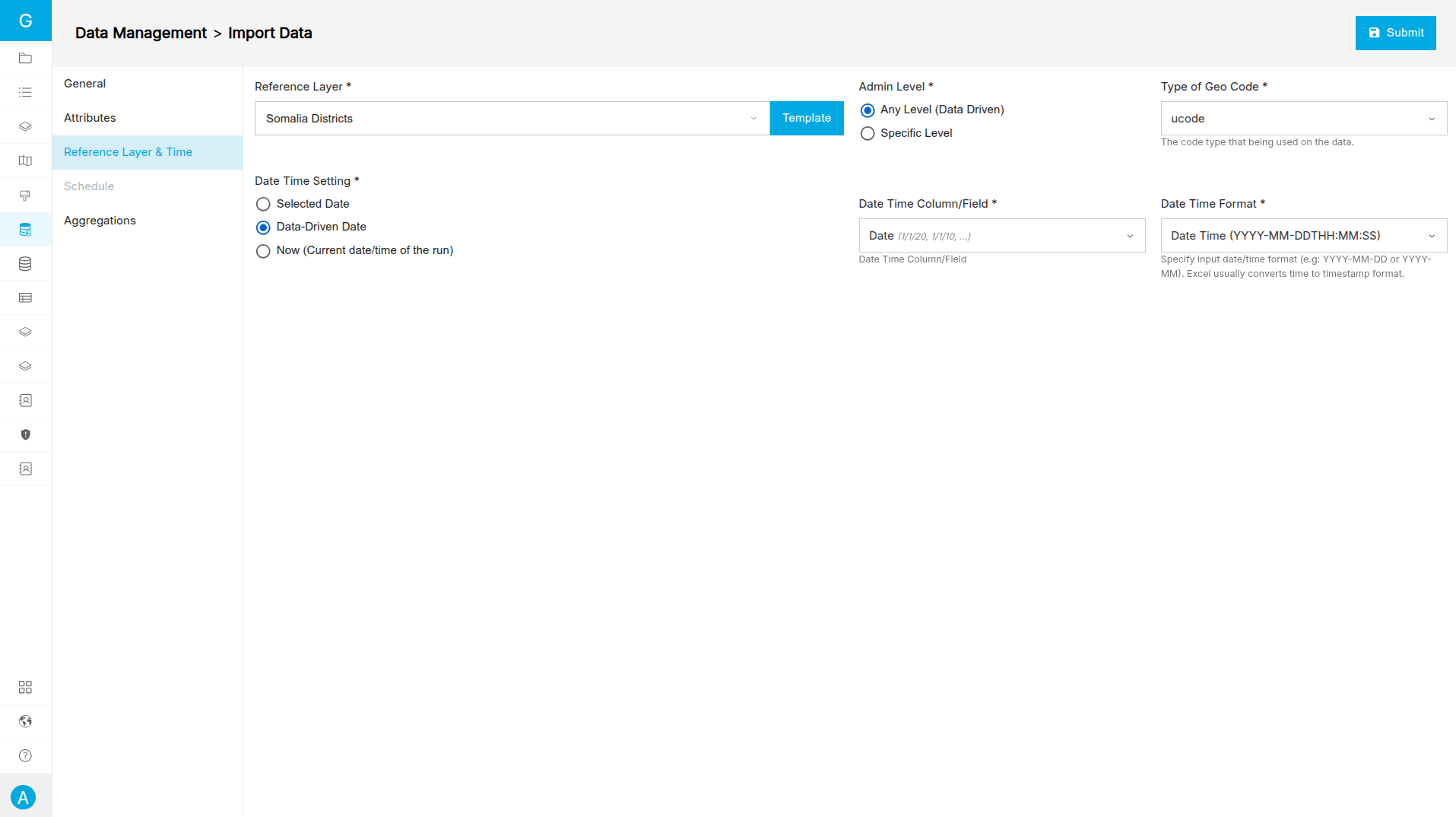The width and height of the screenshot is (1456, 817).
Task: Choose the Selected Date option
Action: pyautogui.click(x=263, y=204)
